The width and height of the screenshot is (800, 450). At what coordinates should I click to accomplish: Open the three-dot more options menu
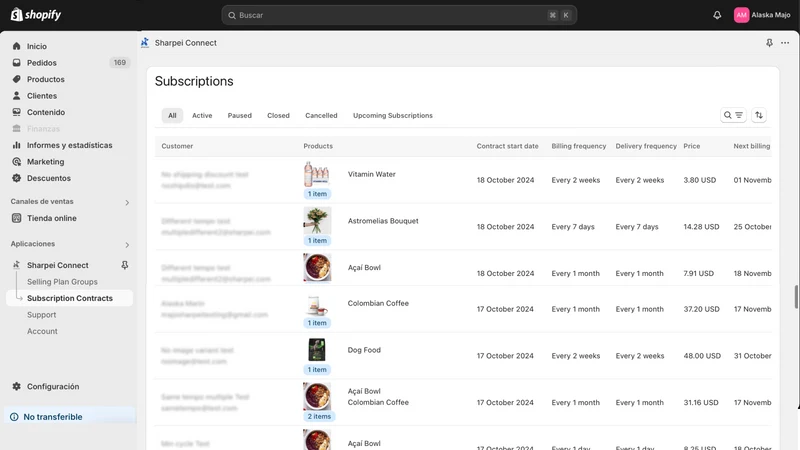coord(785,43)
